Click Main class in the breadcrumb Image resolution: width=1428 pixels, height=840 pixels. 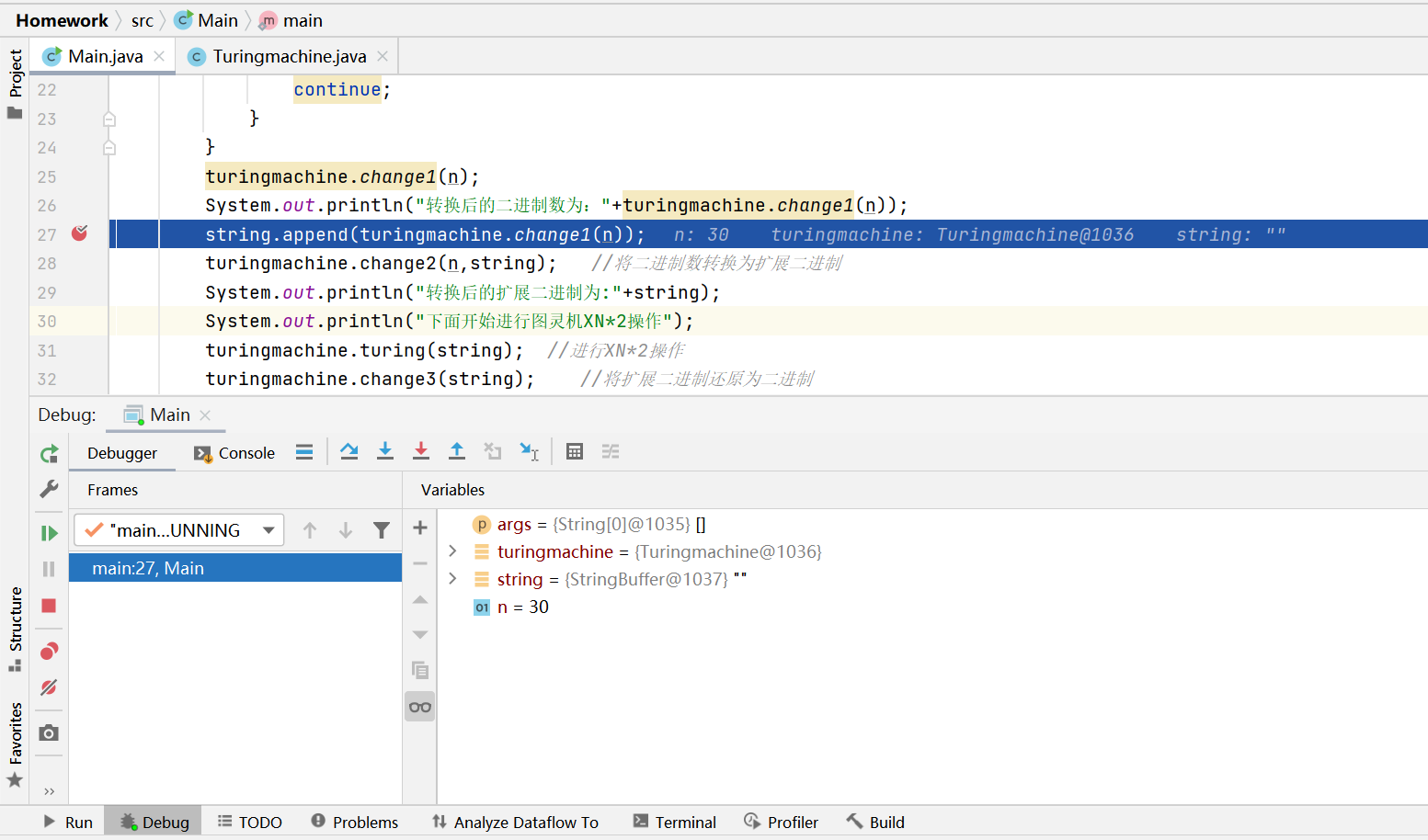(207, 20)
